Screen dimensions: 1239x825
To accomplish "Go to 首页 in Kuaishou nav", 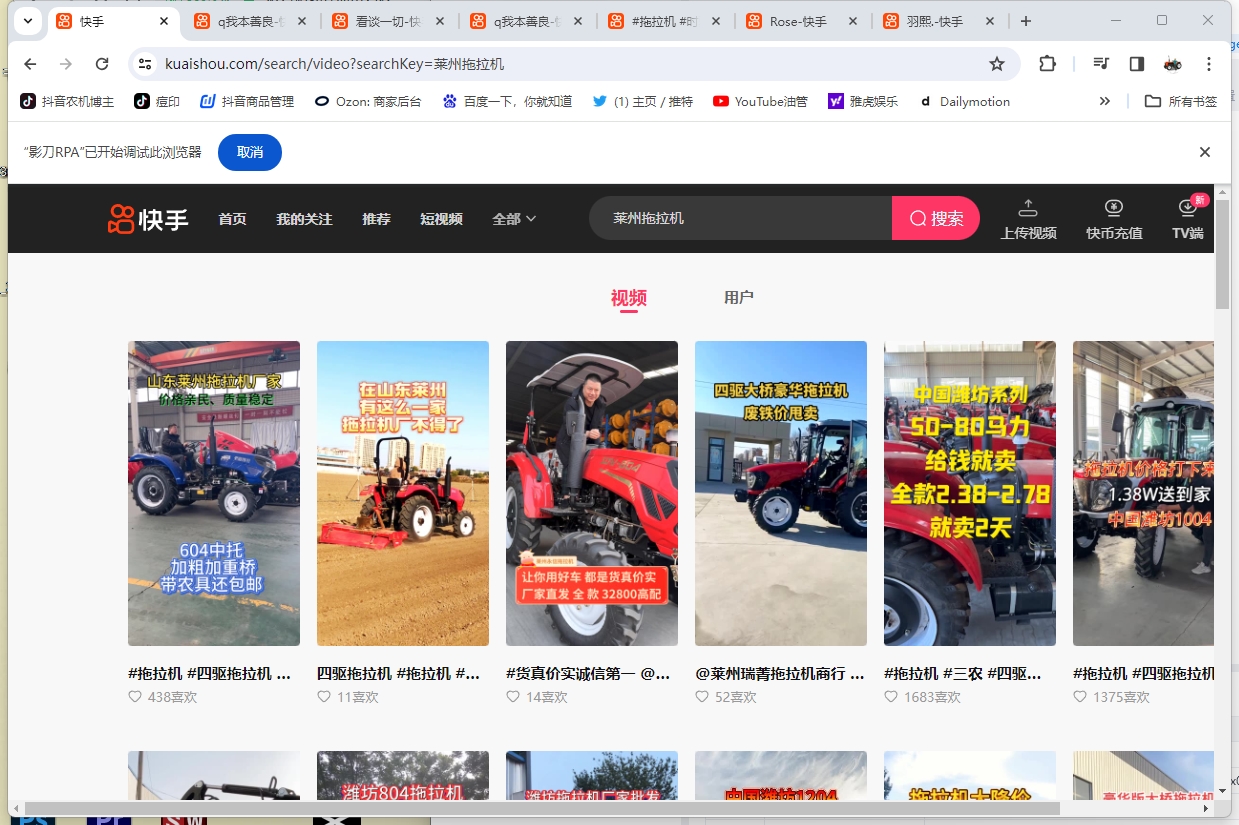I will click(x=232, y=219).
